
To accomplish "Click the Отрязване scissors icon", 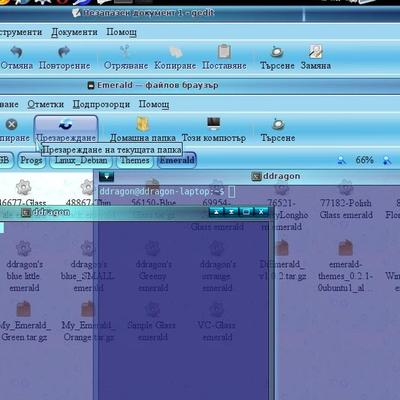I will (x=125, y=51).
